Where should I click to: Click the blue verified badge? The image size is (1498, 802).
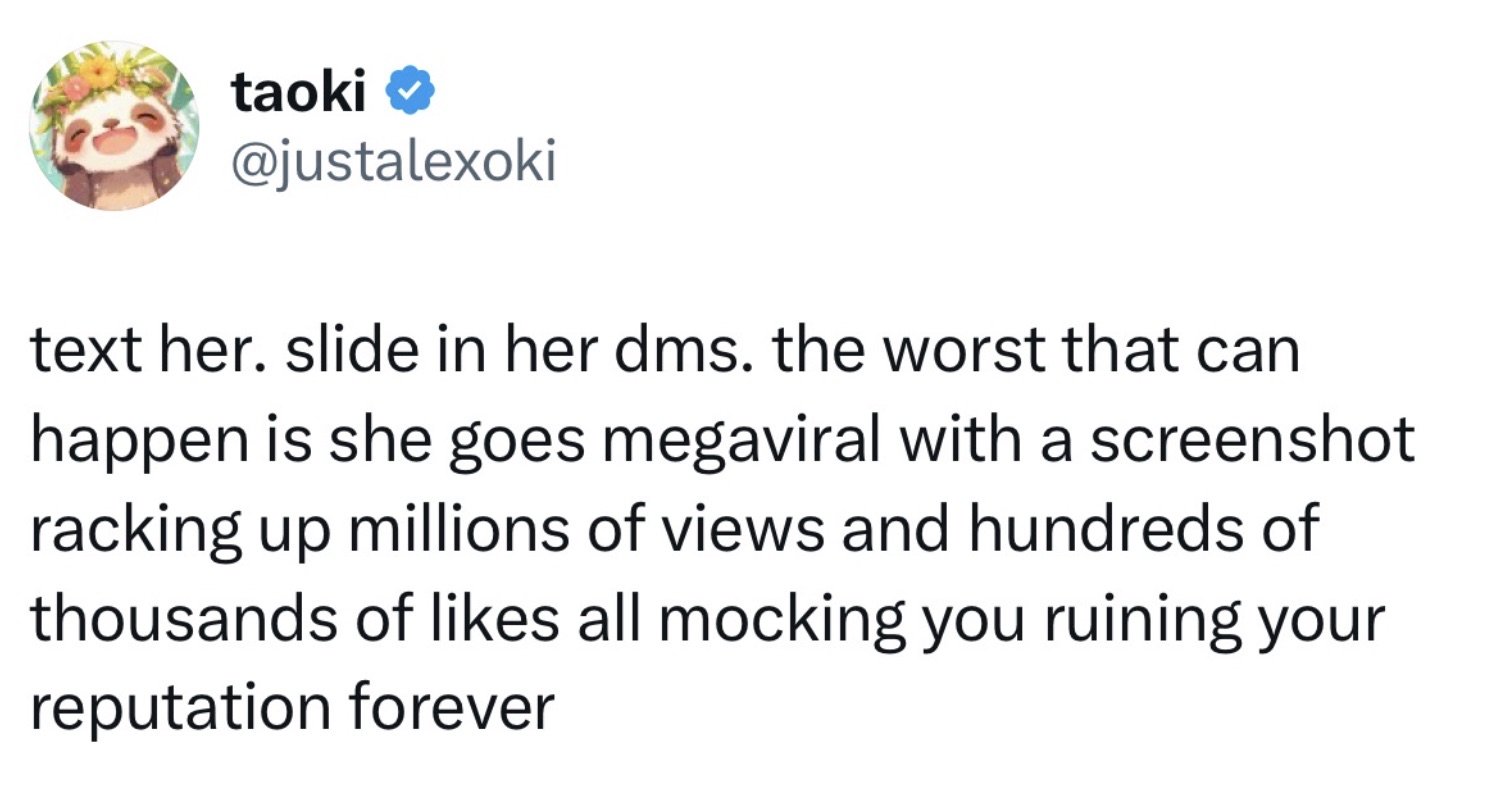click(x=410, y=95)
